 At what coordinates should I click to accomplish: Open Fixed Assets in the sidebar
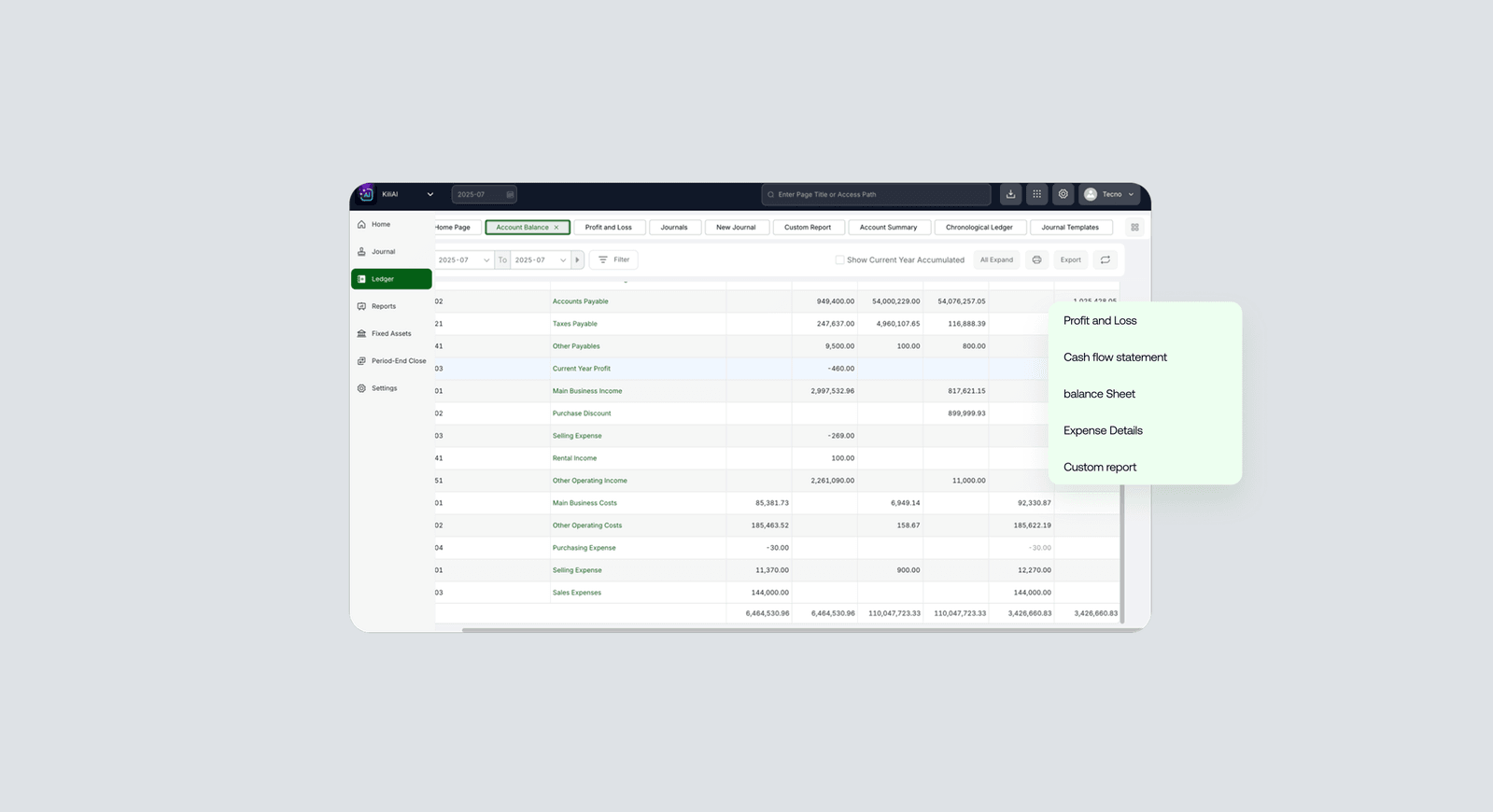[x=390, y=333]
